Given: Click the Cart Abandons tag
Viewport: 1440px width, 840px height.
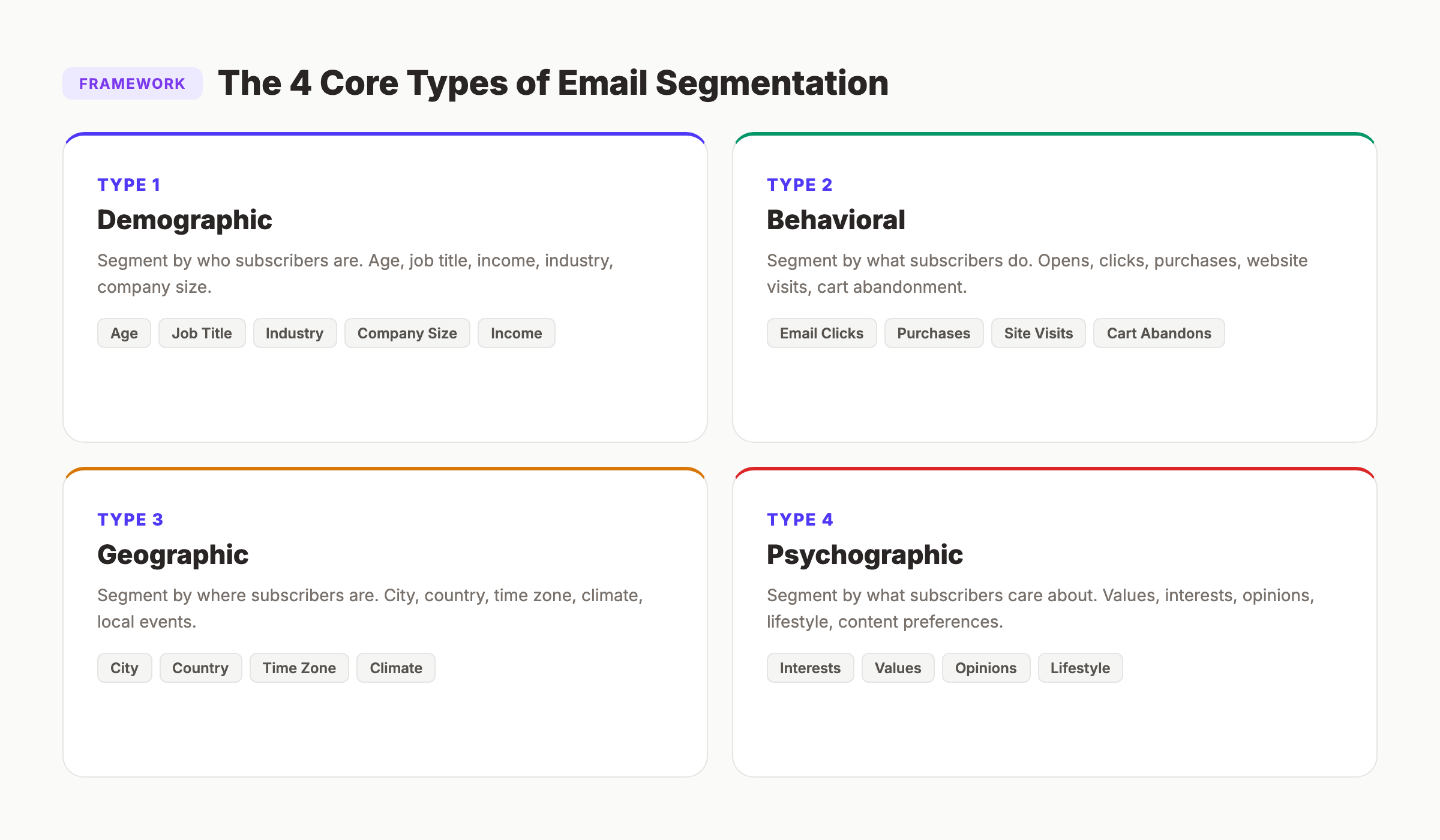Looking at the screenshot, I should pos(1159,333).
